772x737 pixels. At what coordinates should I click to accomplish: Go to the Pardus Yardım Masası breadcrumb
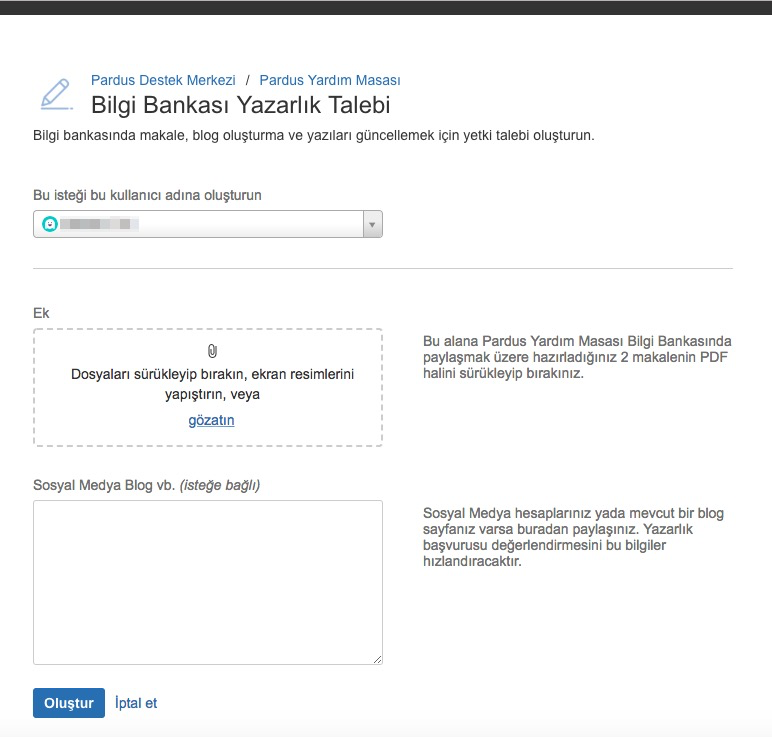(x=330, y=80)
